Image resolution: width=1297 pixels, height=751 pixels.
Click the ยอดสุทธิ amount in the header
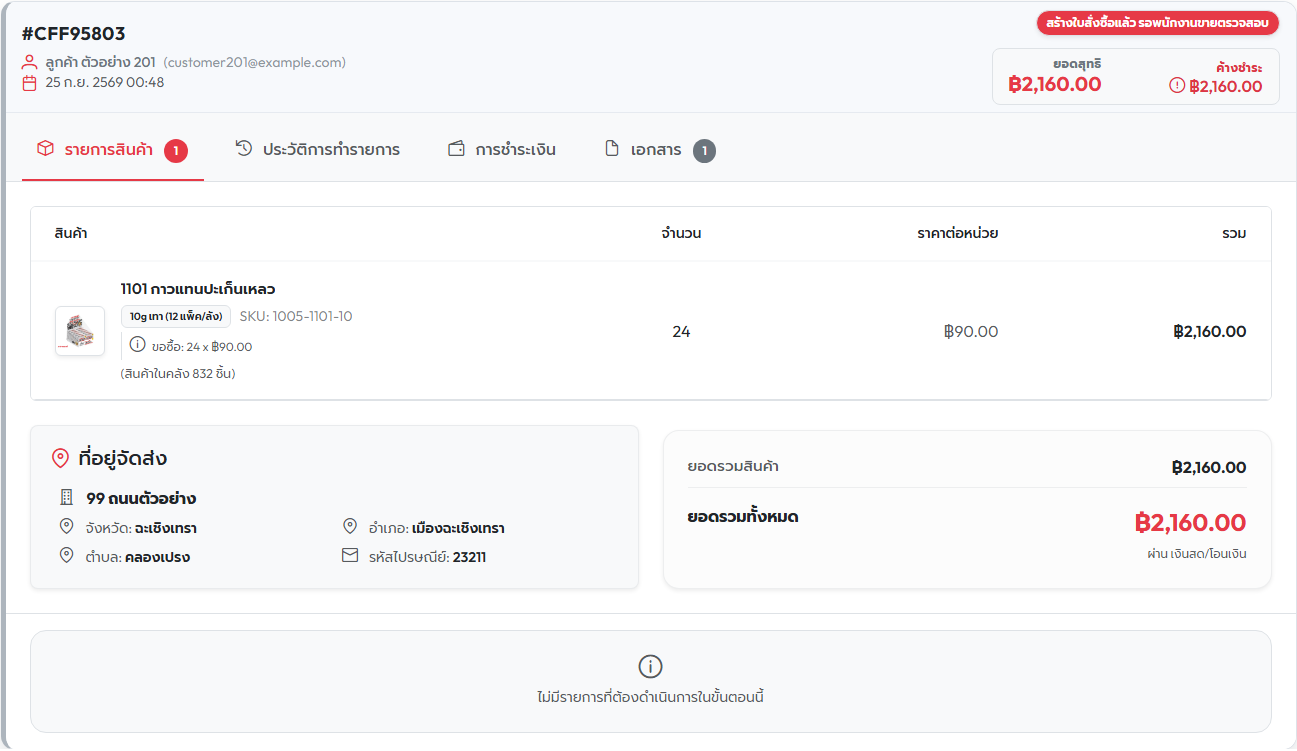coord(1055,85)
